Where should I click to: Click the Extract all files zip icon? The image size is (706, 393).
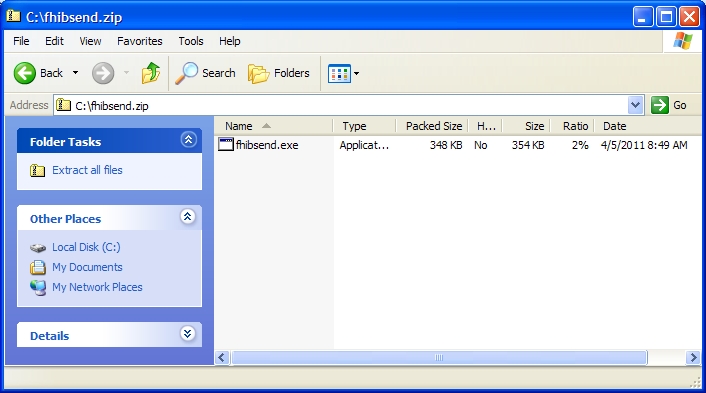point(37,170)
